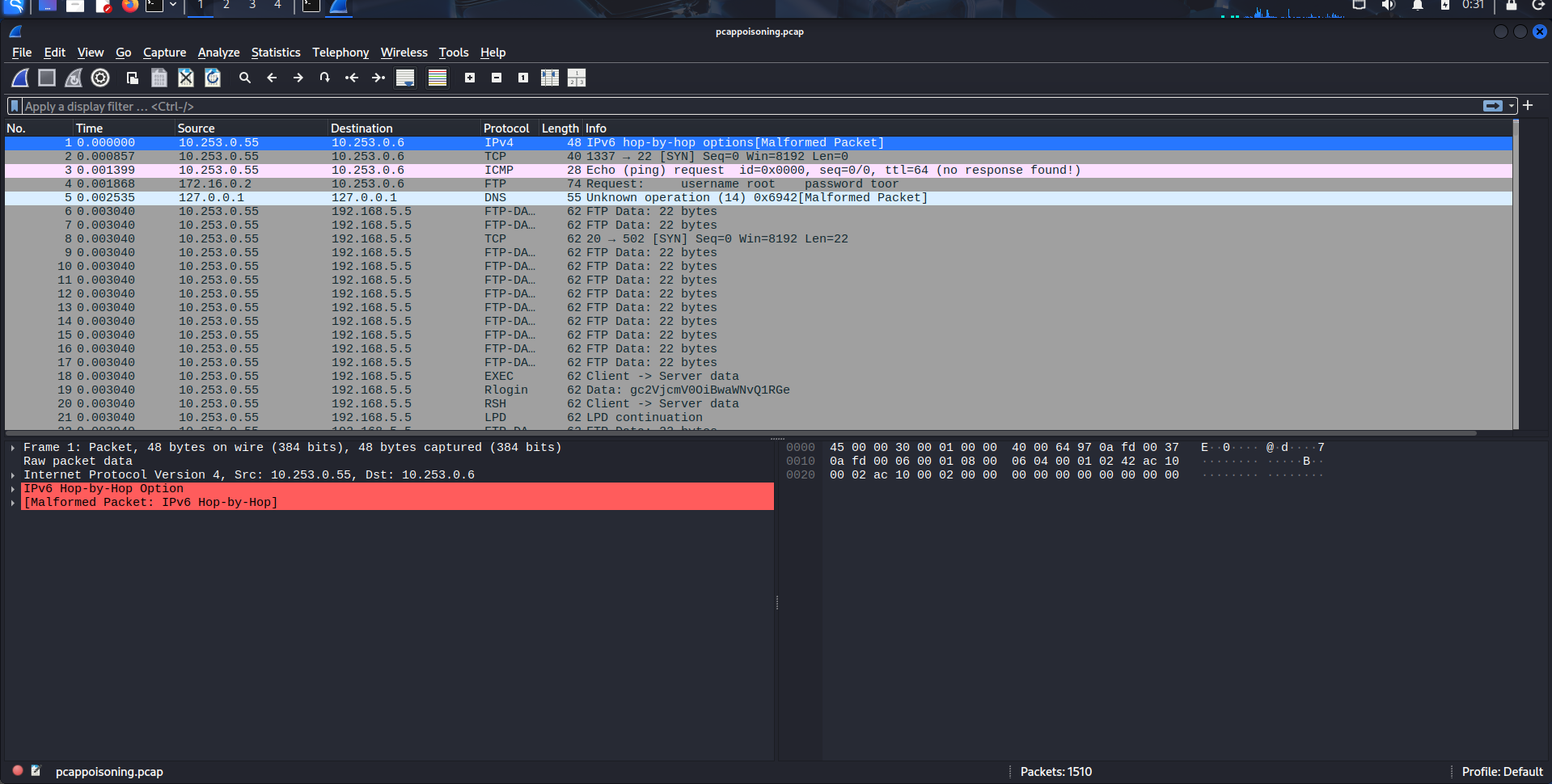Open the Analyze menu
The image size is (1552, 784).
point(218,53)
